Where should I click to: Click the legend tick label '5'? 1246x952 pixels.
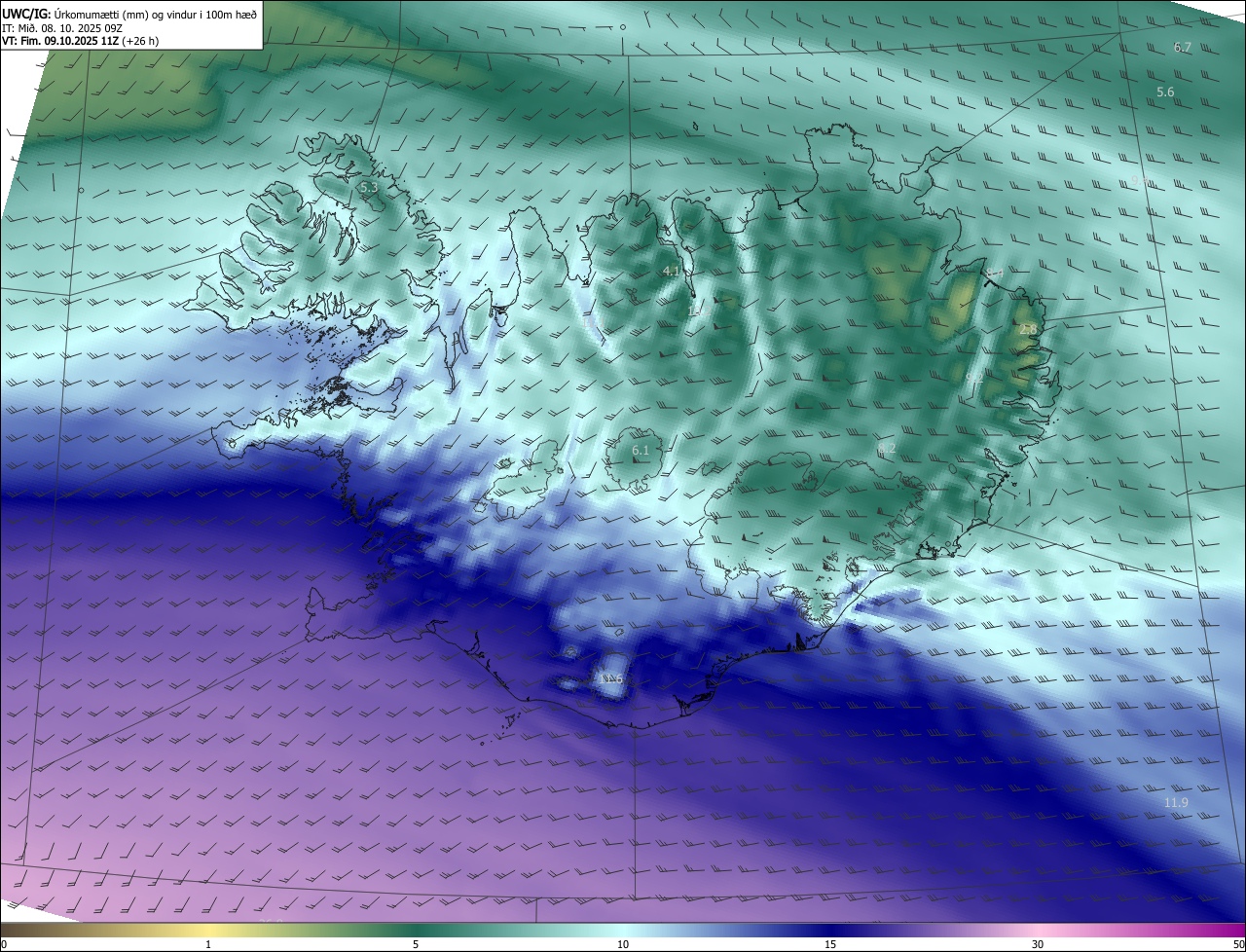416,944
